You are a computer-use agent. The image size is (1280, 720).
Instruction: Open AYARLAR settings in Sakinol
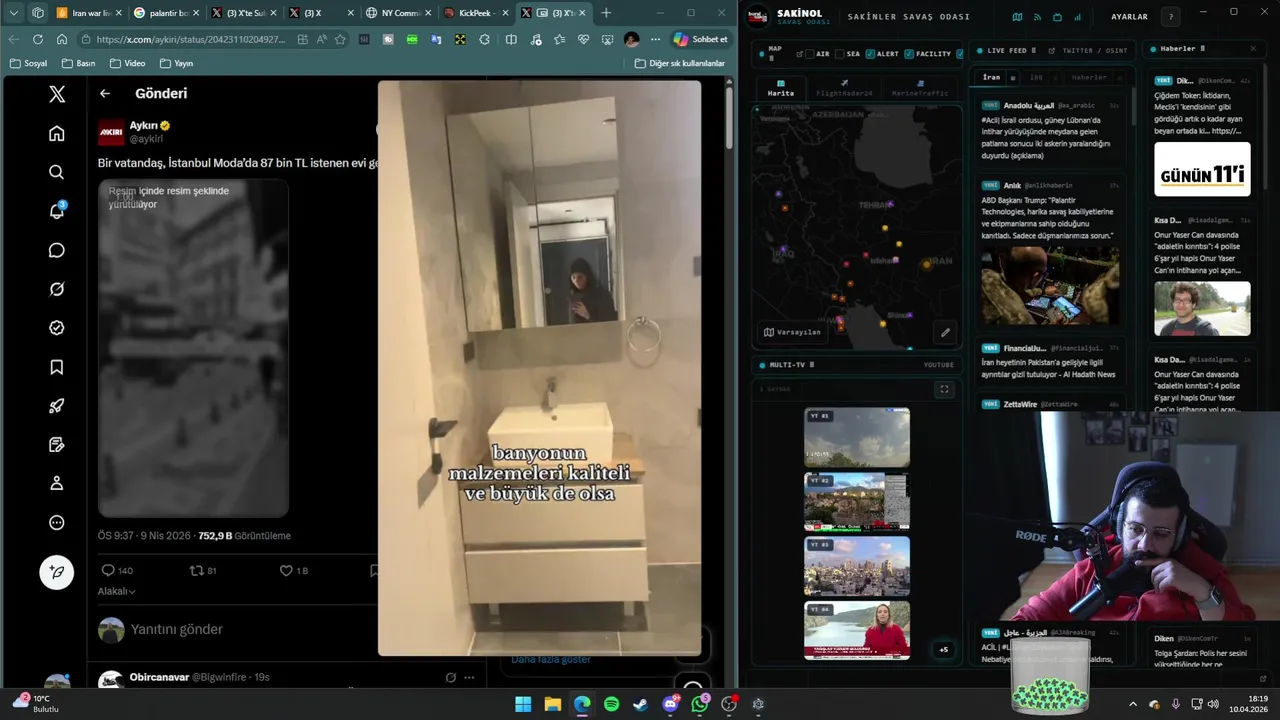pyautogui.click(x=1129, y=17)
